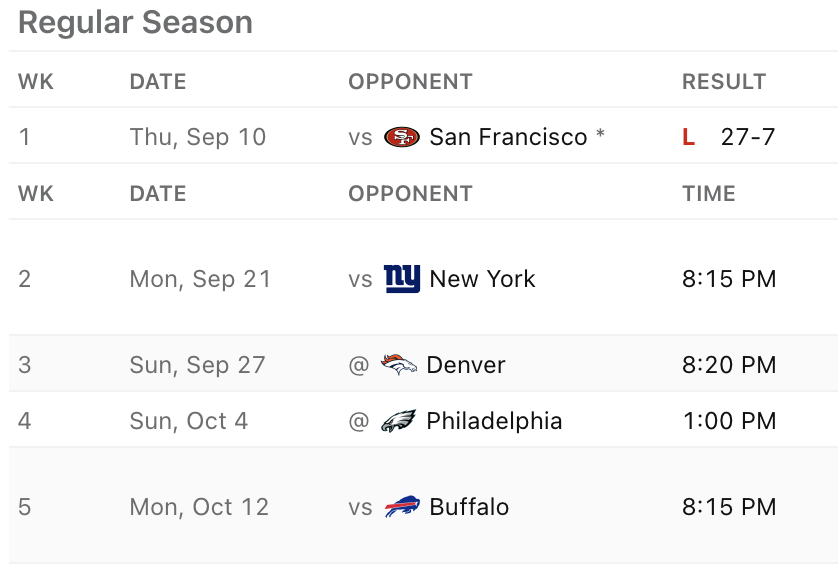The height and width of the screenshot is (564, 838).
Task: Click the RESULT column header
Action: pyautogui.click(x=724, y=82)
